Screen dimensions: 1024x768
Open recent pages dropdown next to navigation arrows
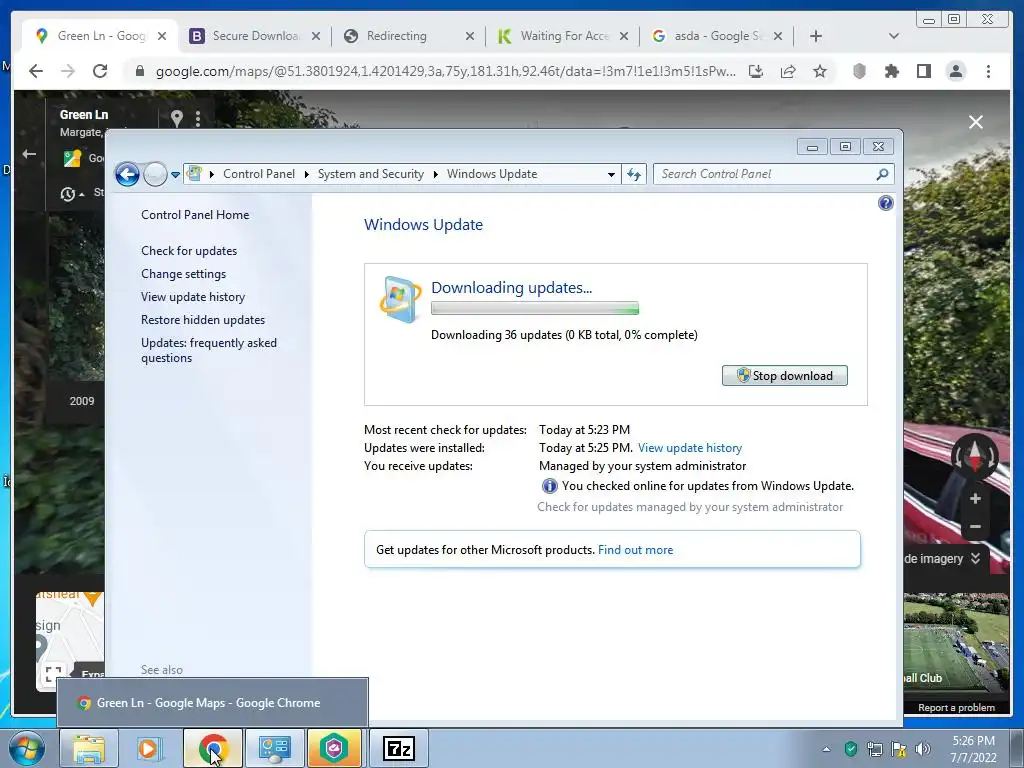[175, 174]
